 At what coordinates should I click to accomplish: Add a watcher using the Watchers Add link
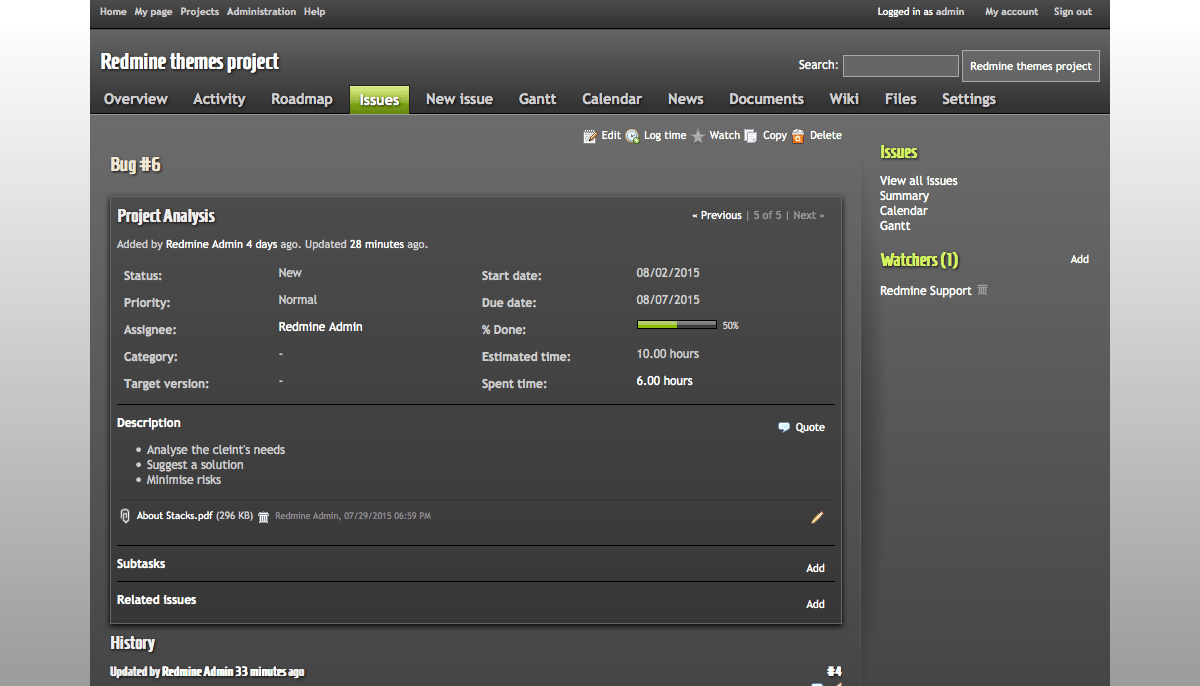click(x=1080, y=259)
